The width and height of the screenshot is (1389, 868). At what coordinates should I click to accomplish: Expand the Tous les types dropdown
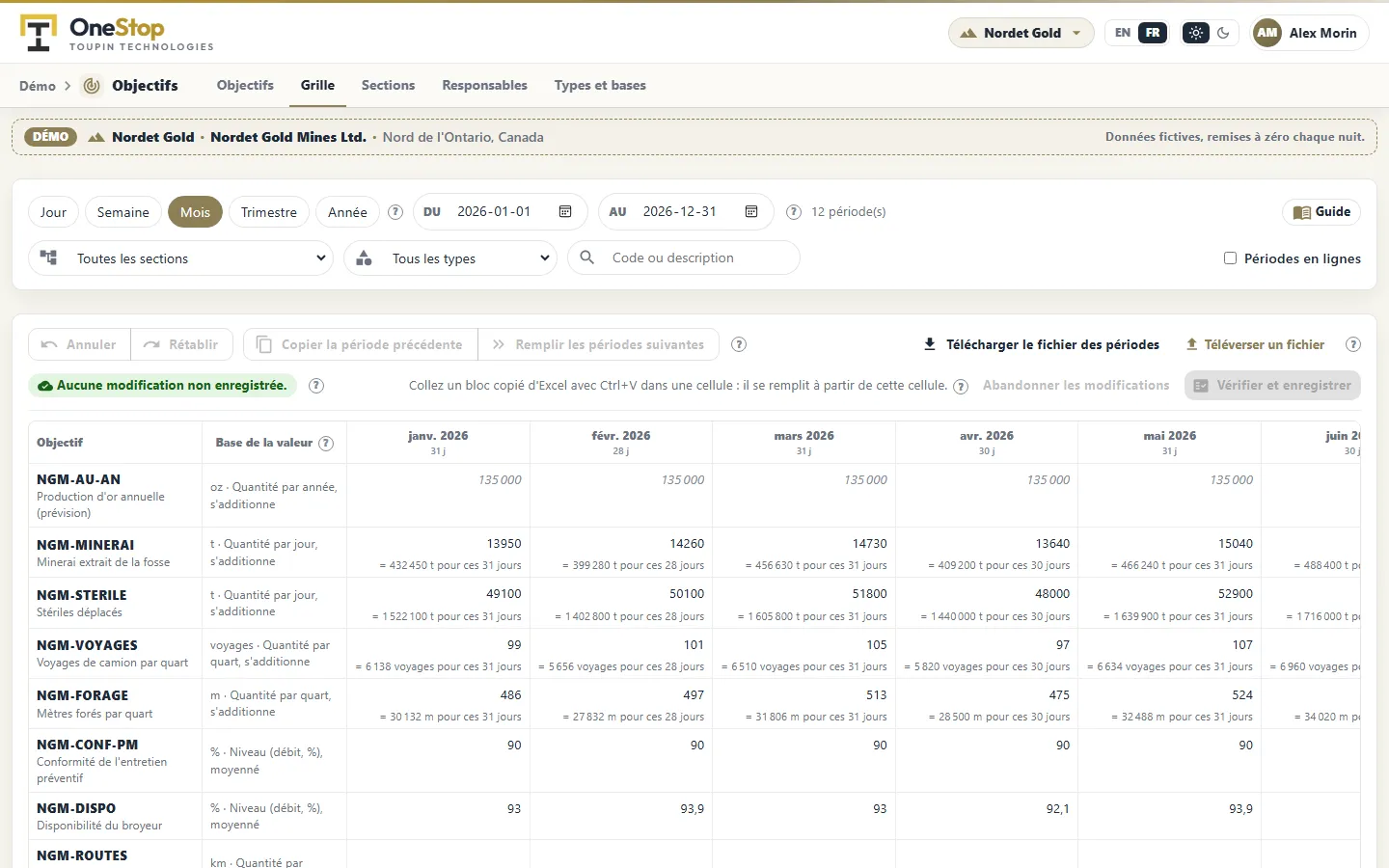450,258
